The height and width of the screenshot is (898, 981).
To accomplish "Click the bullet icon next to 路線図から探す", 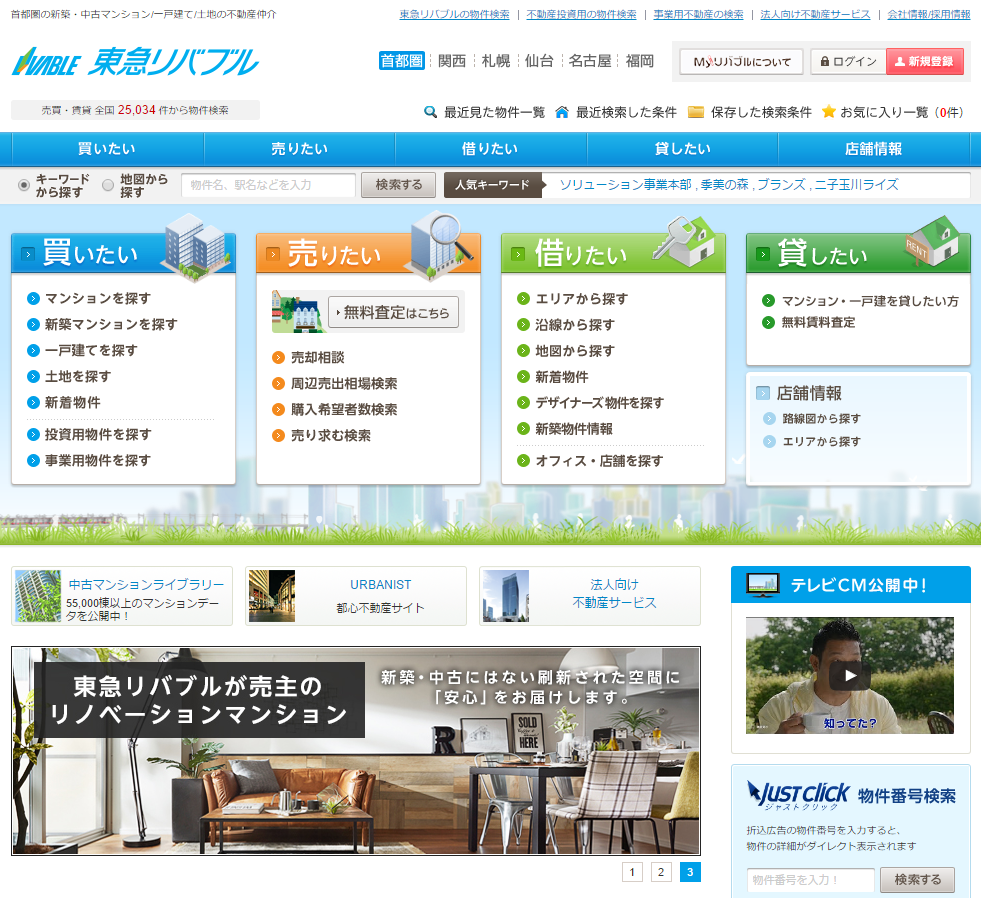I will [769, 418].
